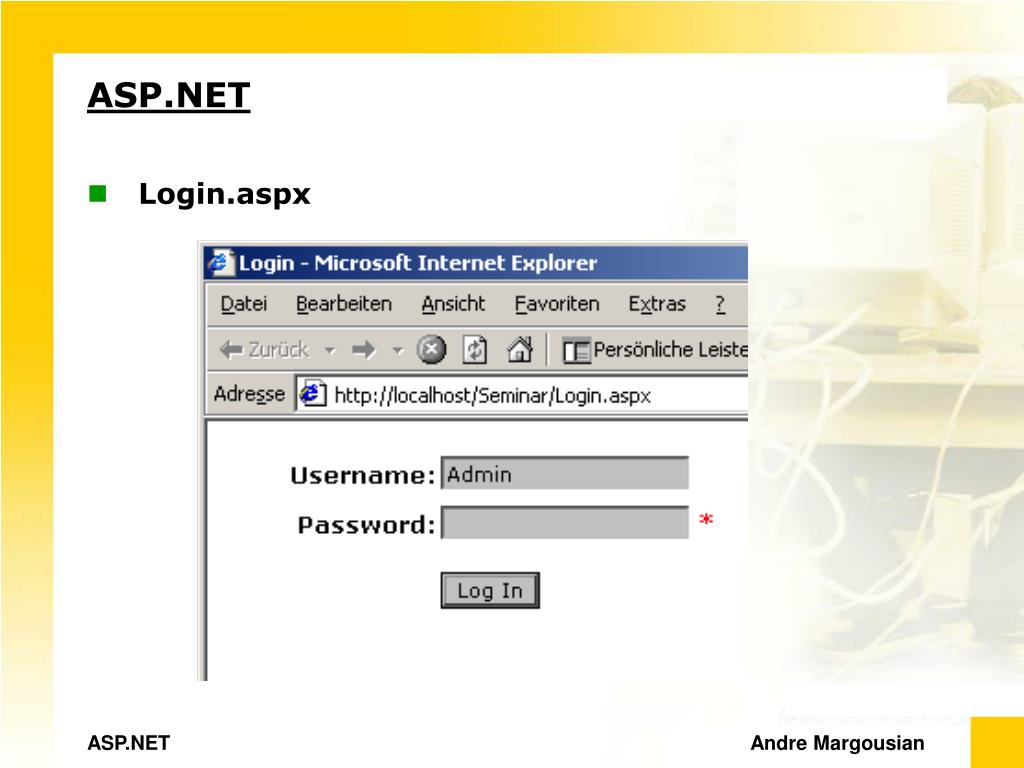
Task: Toggle the Persönliche Leiste button
Action: 654,350
